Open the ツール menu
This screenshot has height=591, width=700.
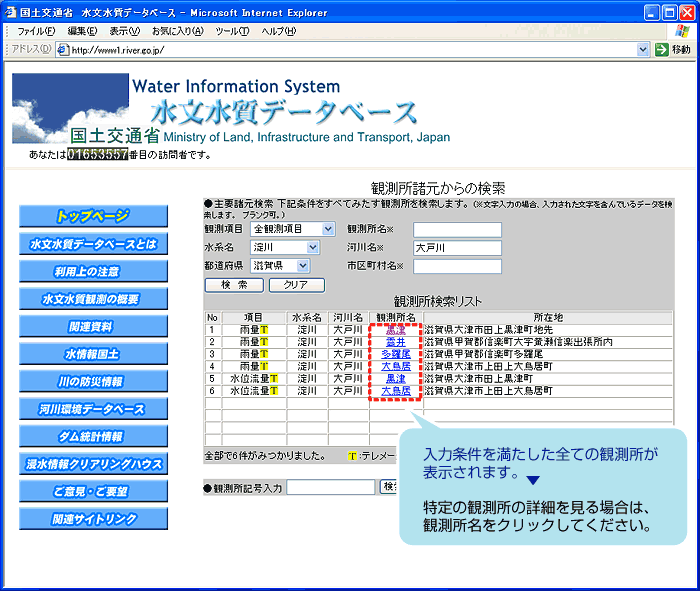pos(232,31)
